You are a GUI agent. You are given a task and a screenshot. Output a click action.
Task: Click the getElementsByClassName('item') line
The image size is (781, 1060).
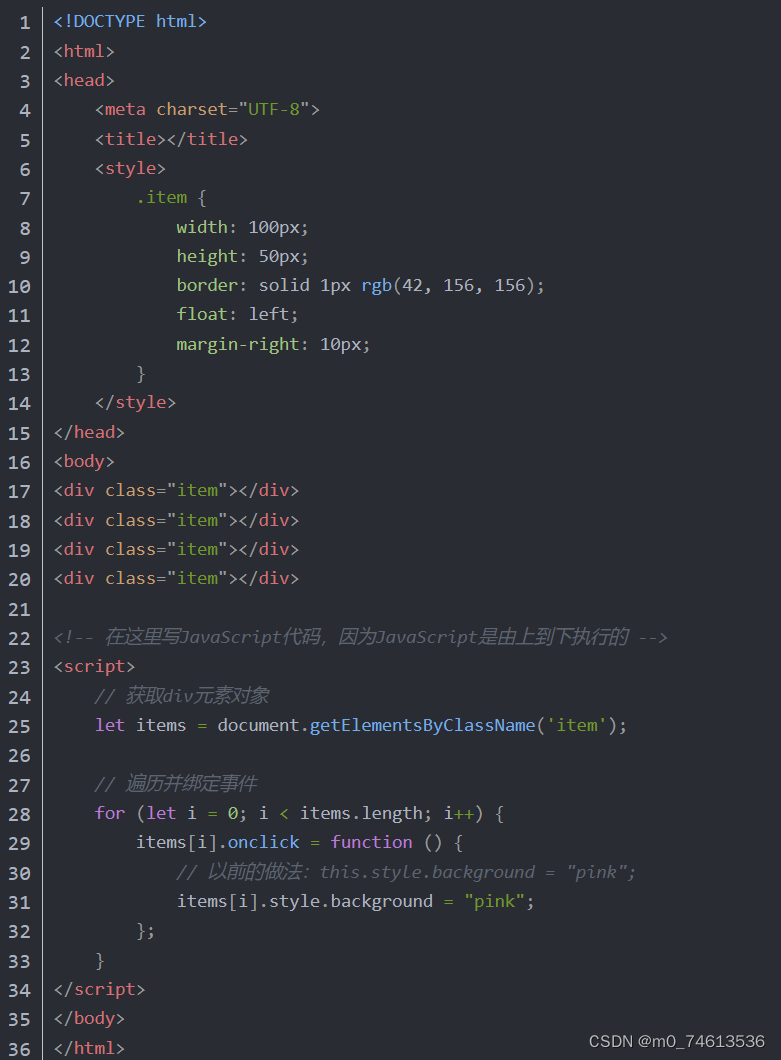[x=360, y=725]
